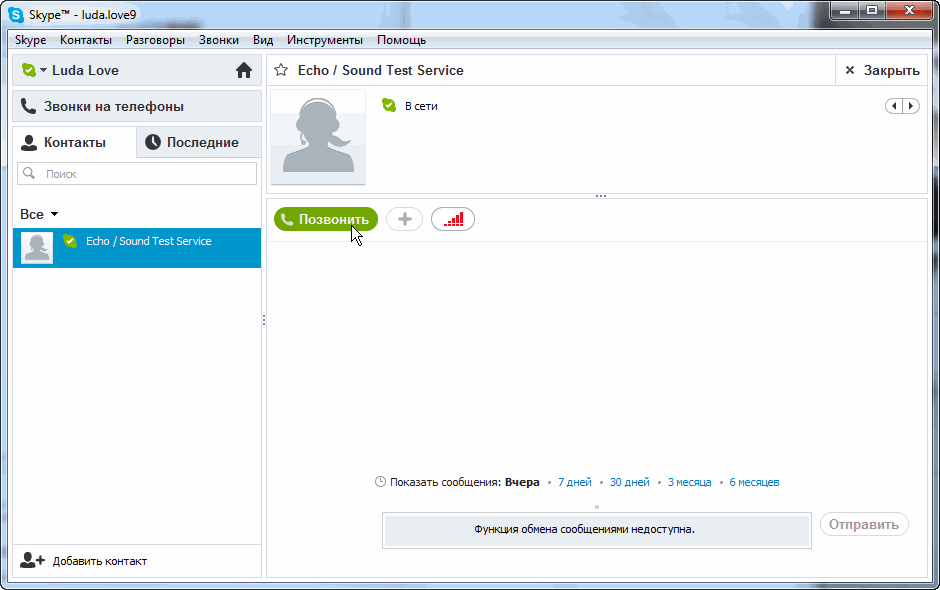The height and width of the screenshot is (590, 940).
Task: Click the Поиск search field
Action: point(137,174)
